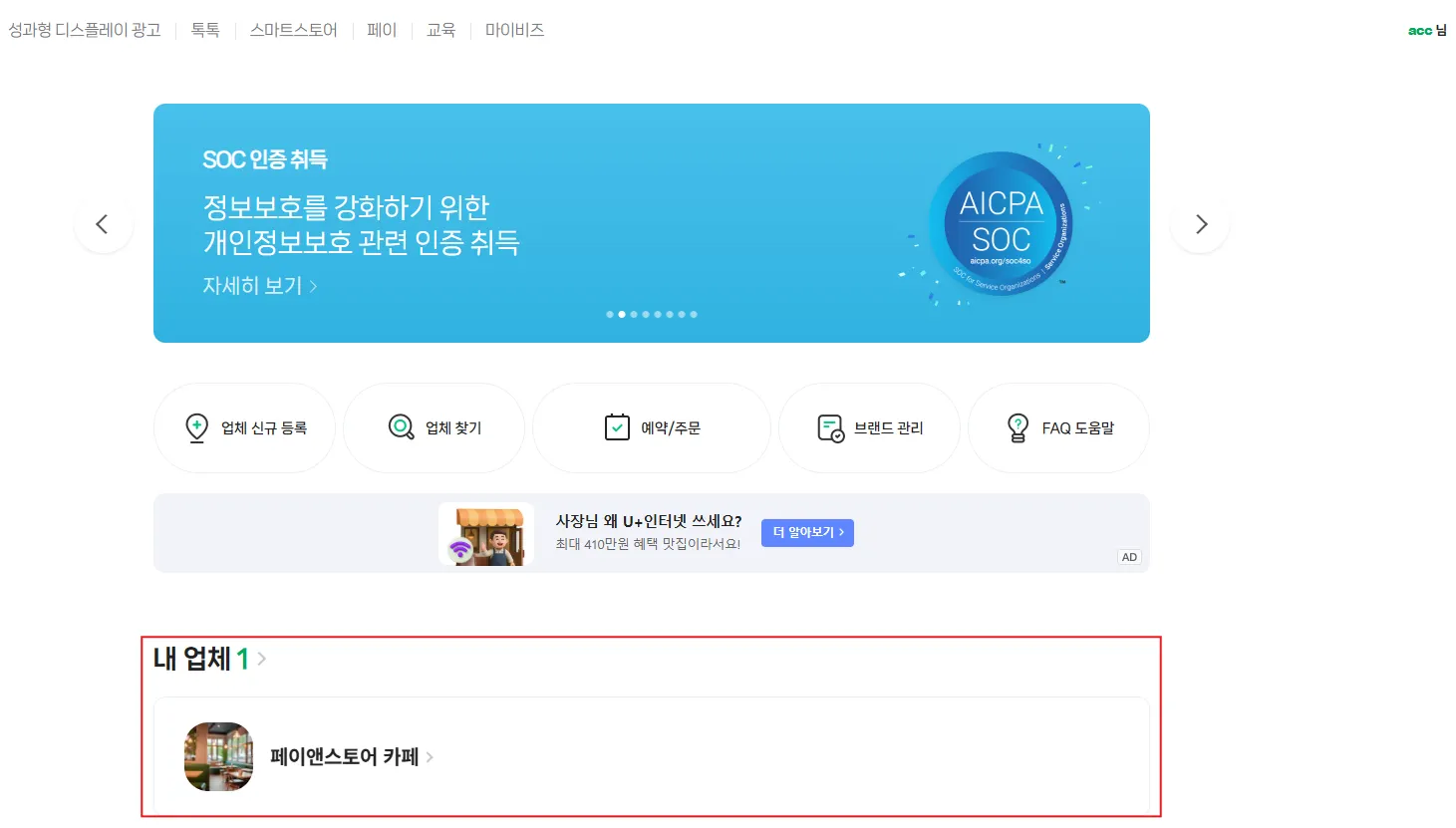Go to 스마트스토어 in top navigation
1456x828 pixels.
(x=293, y=30)
